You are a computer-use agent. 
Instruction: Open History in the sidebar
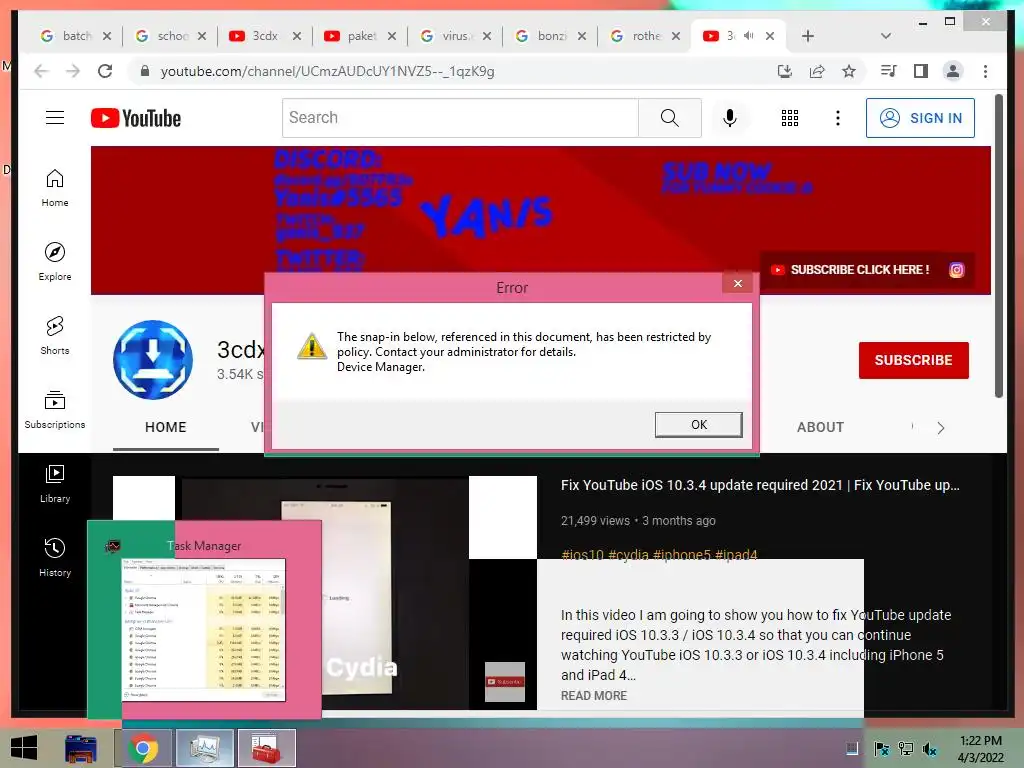coord(55,557)
